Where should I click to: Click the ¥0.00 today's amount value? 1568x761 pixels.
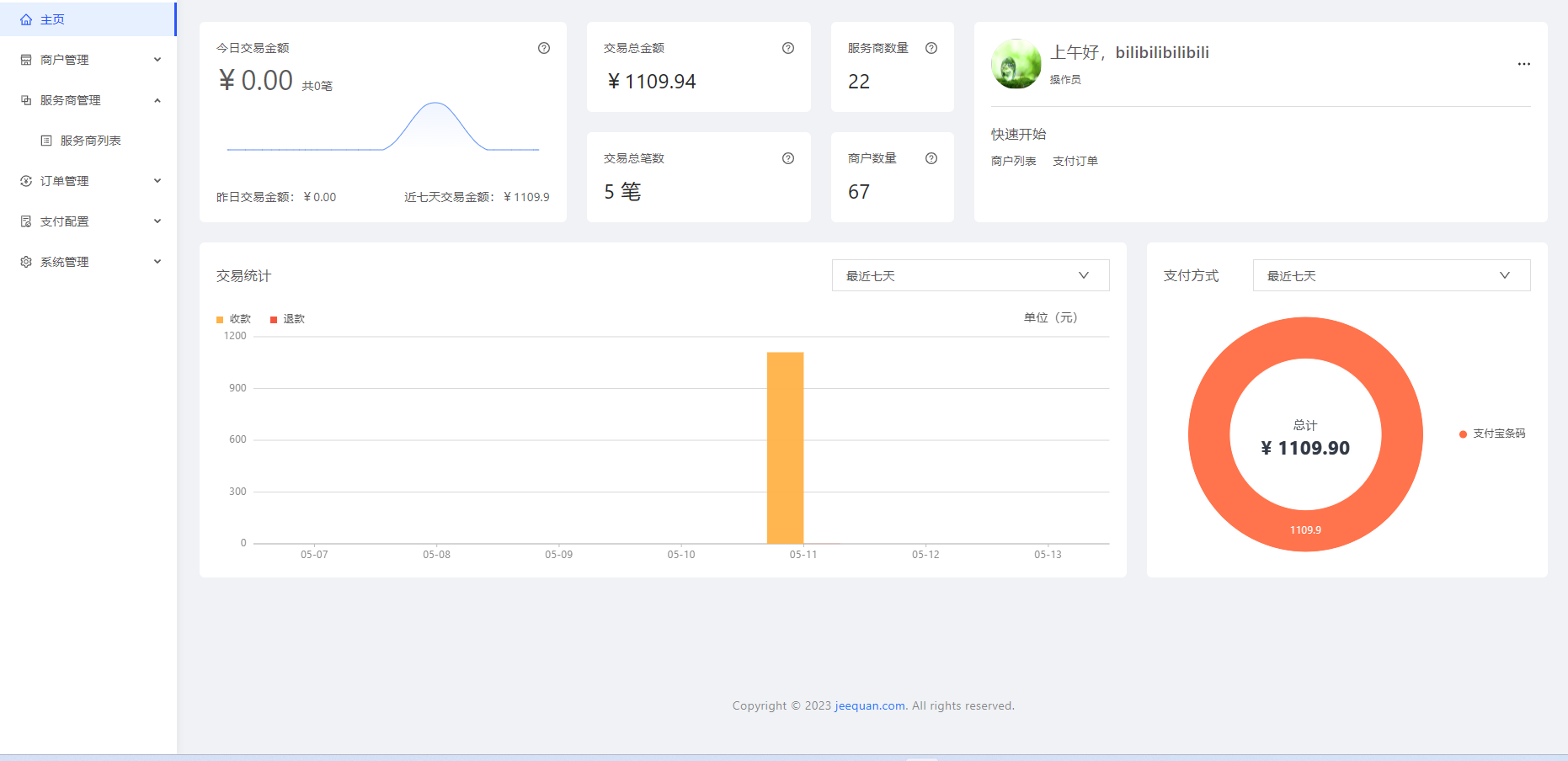[255, 80]
